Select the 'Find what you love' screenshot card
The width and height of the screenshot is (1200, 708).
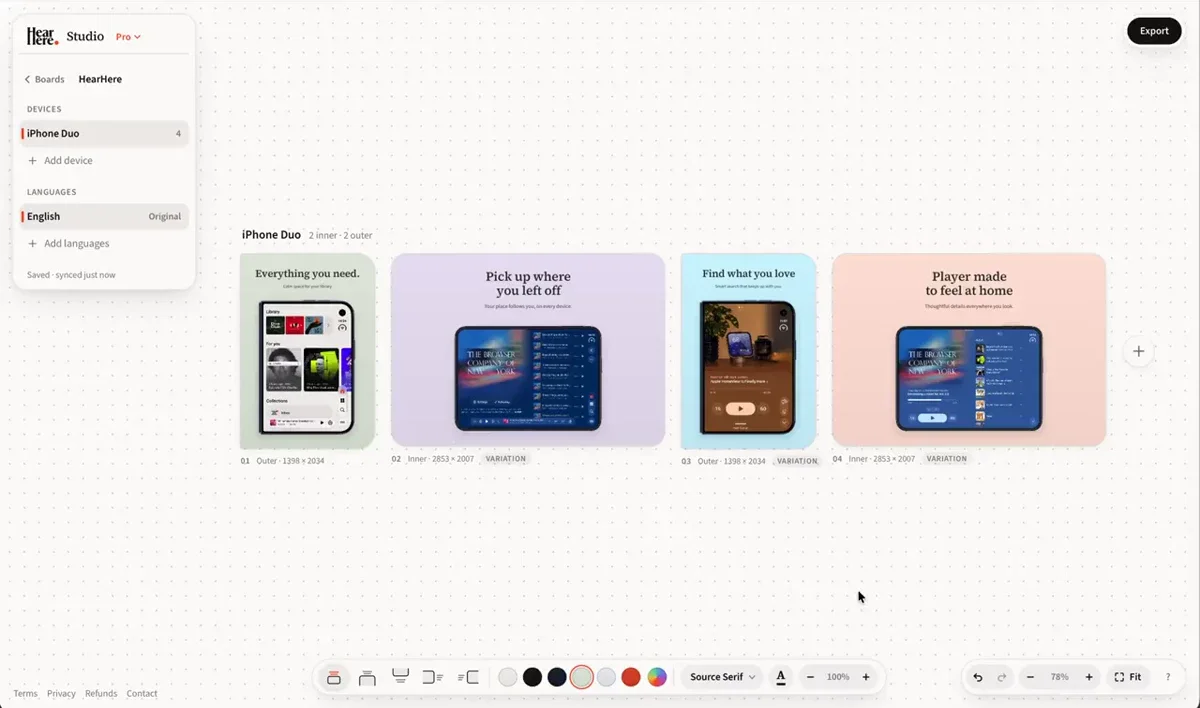click(x=749, y=351)
